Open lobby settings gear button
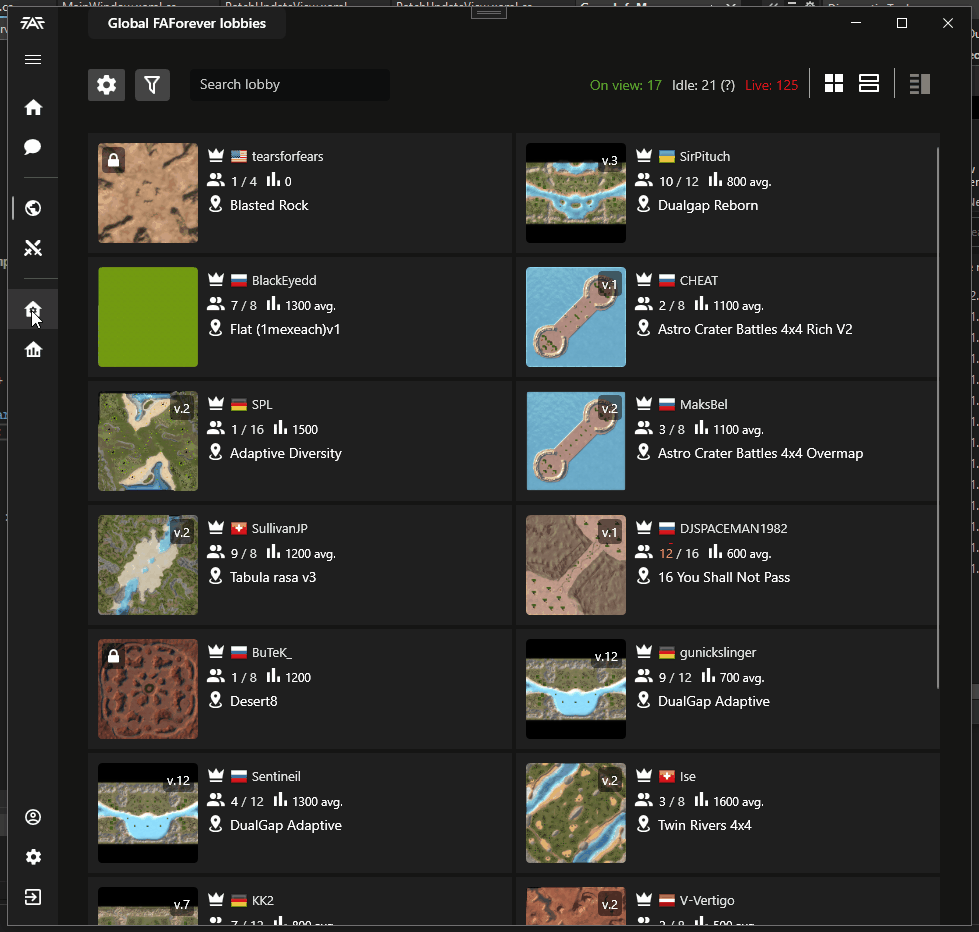The image size is (979, 932). point(107,85)
